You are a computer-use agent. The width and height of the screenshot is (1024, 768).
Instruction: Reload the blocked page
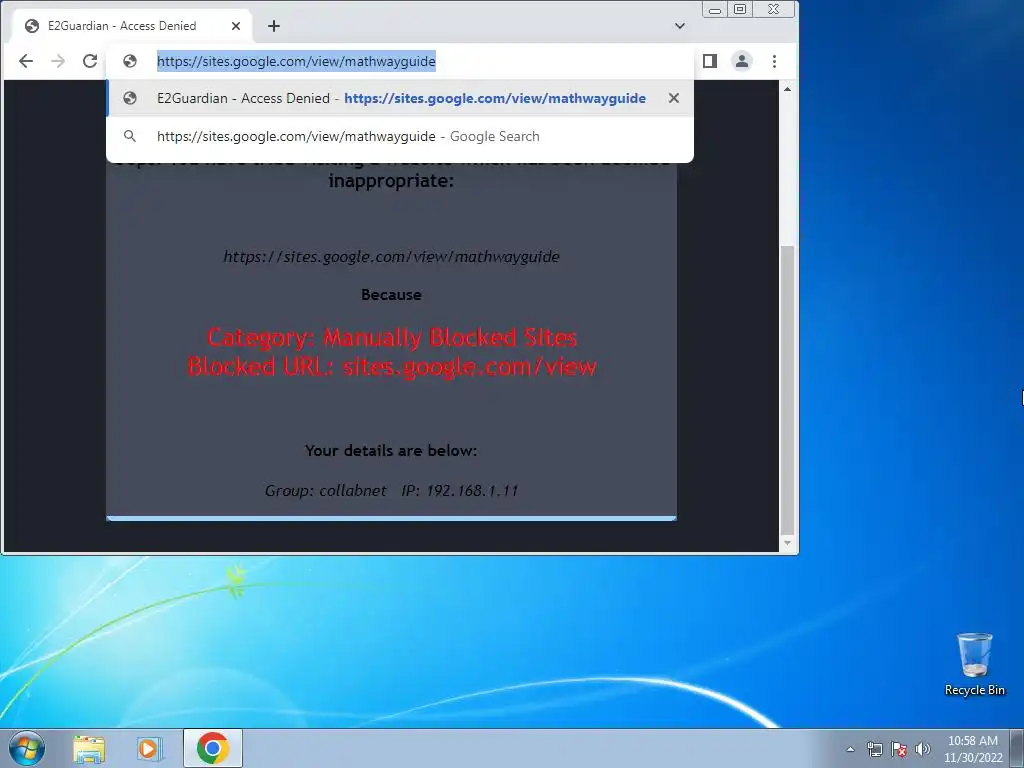pos(90,61)
